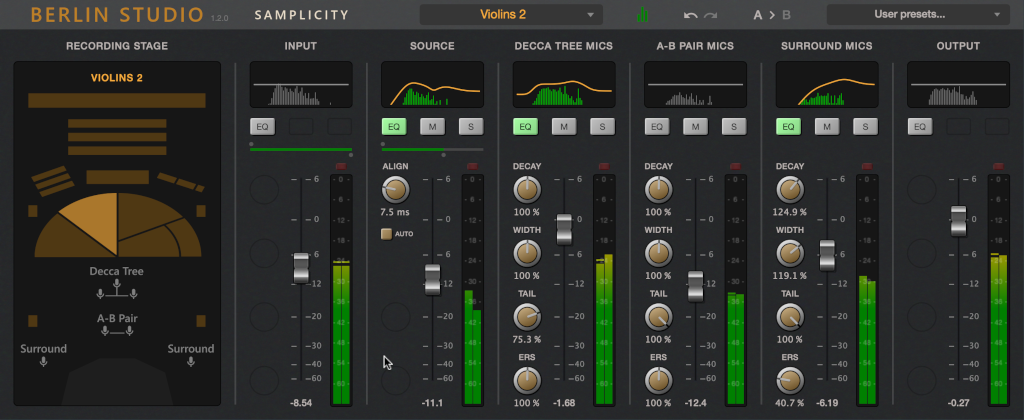Click the Source ALIGN knob
The image size is (1024, 420).
[396, 189]
